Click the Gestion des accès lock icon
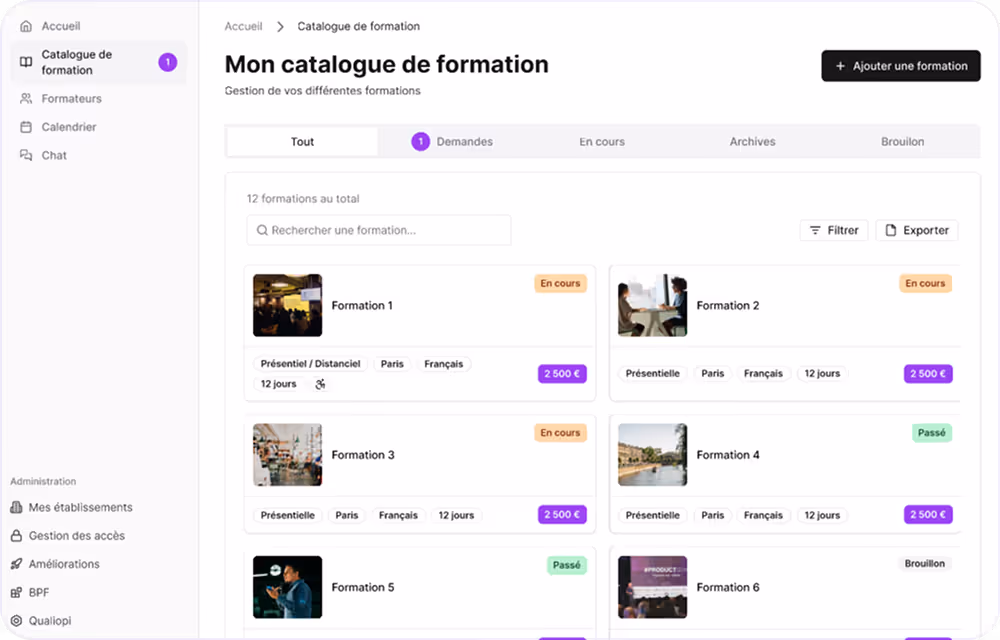This screenshot has width=1000, height=640. click(x=17, y=535)
